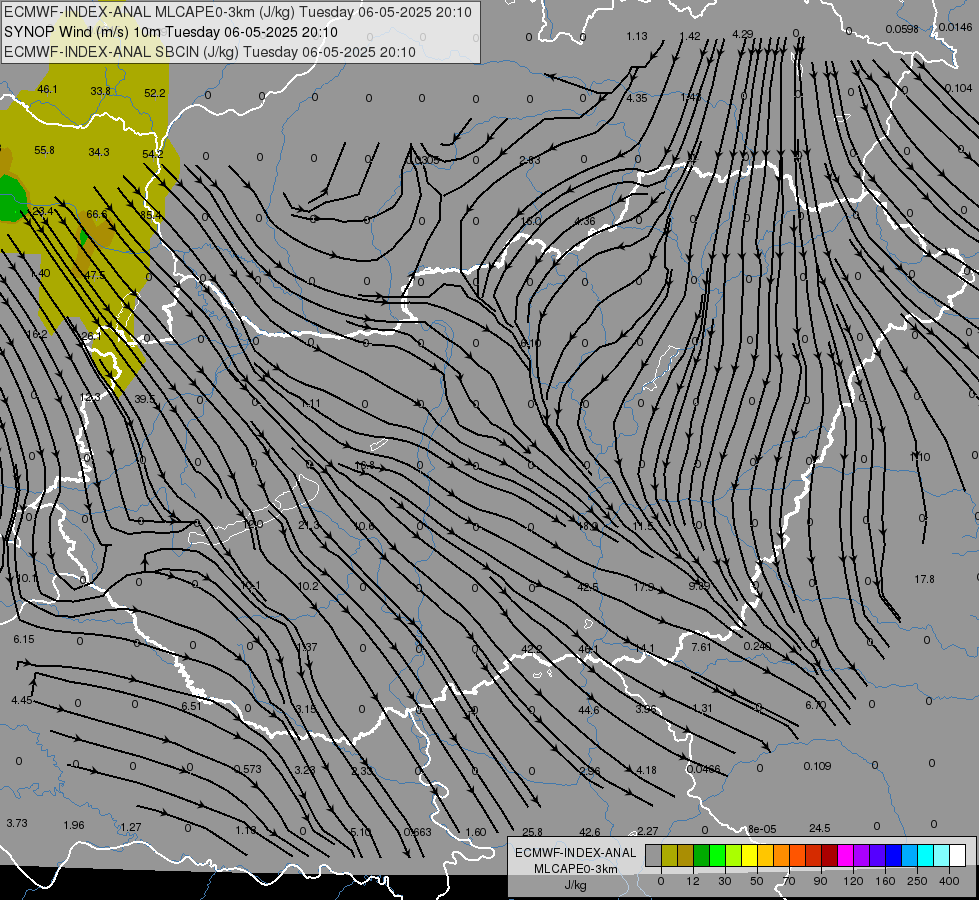Click the '250' legend tick label
979x900 pixels.
pyautogui.click(x=917, y=881)
